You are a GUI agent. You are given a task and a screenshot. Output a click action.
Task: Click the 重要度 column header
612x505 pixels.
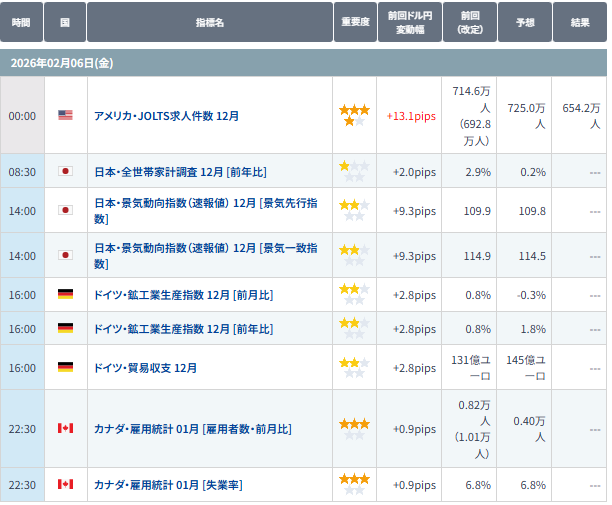point(354,22)
